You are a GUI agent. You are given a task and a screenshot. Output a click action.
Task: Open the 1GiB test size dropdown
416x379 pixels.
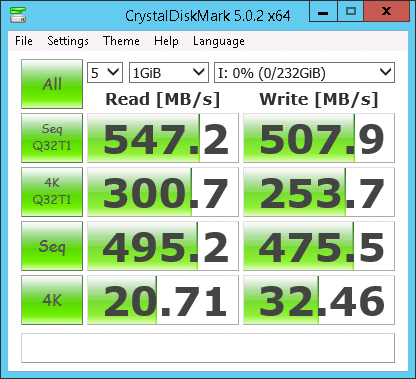[169, 73]
